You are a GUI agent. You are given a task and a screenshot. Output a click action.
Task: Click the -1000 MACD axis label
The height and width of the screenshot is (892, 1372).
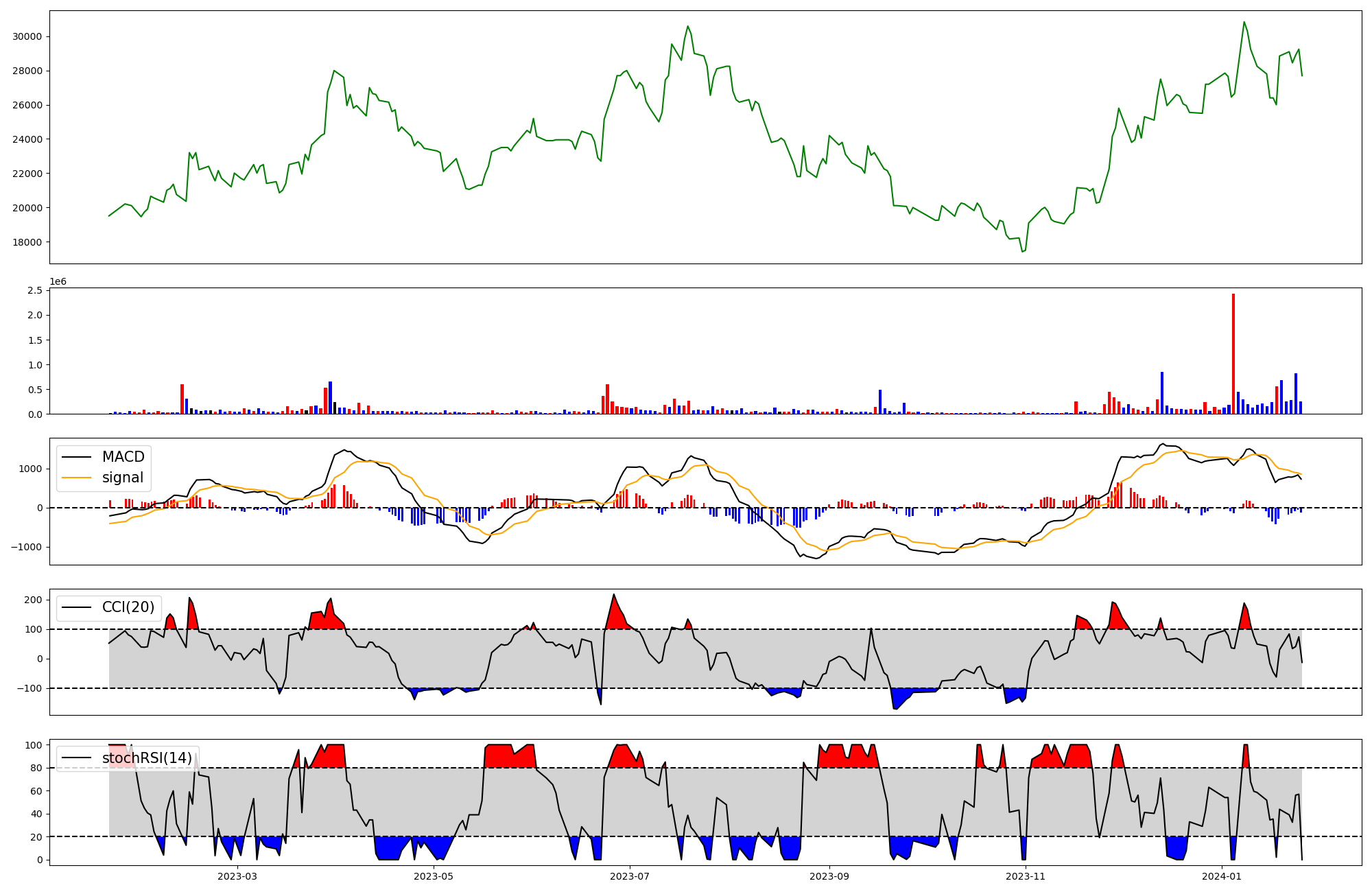tap(27, 547)
